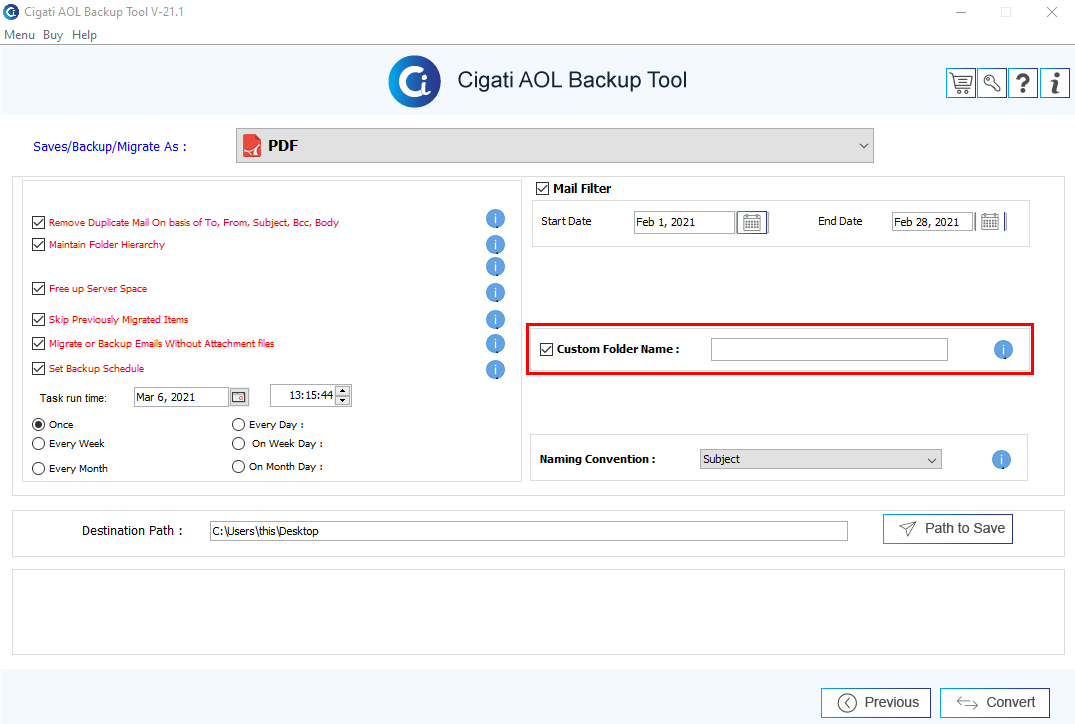The width and height of the screenshot is (1075, 724).
Task: Toggle Set Backup Schedule checkbox
Action: 38,368
